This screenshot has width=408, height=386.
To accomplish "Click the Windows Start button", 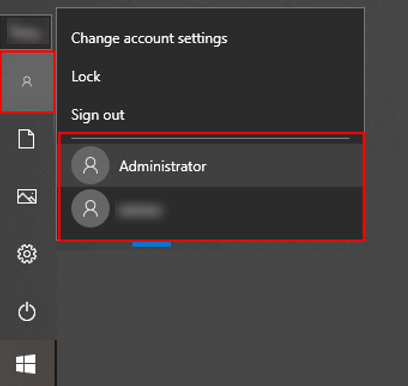I will (26, 363).
